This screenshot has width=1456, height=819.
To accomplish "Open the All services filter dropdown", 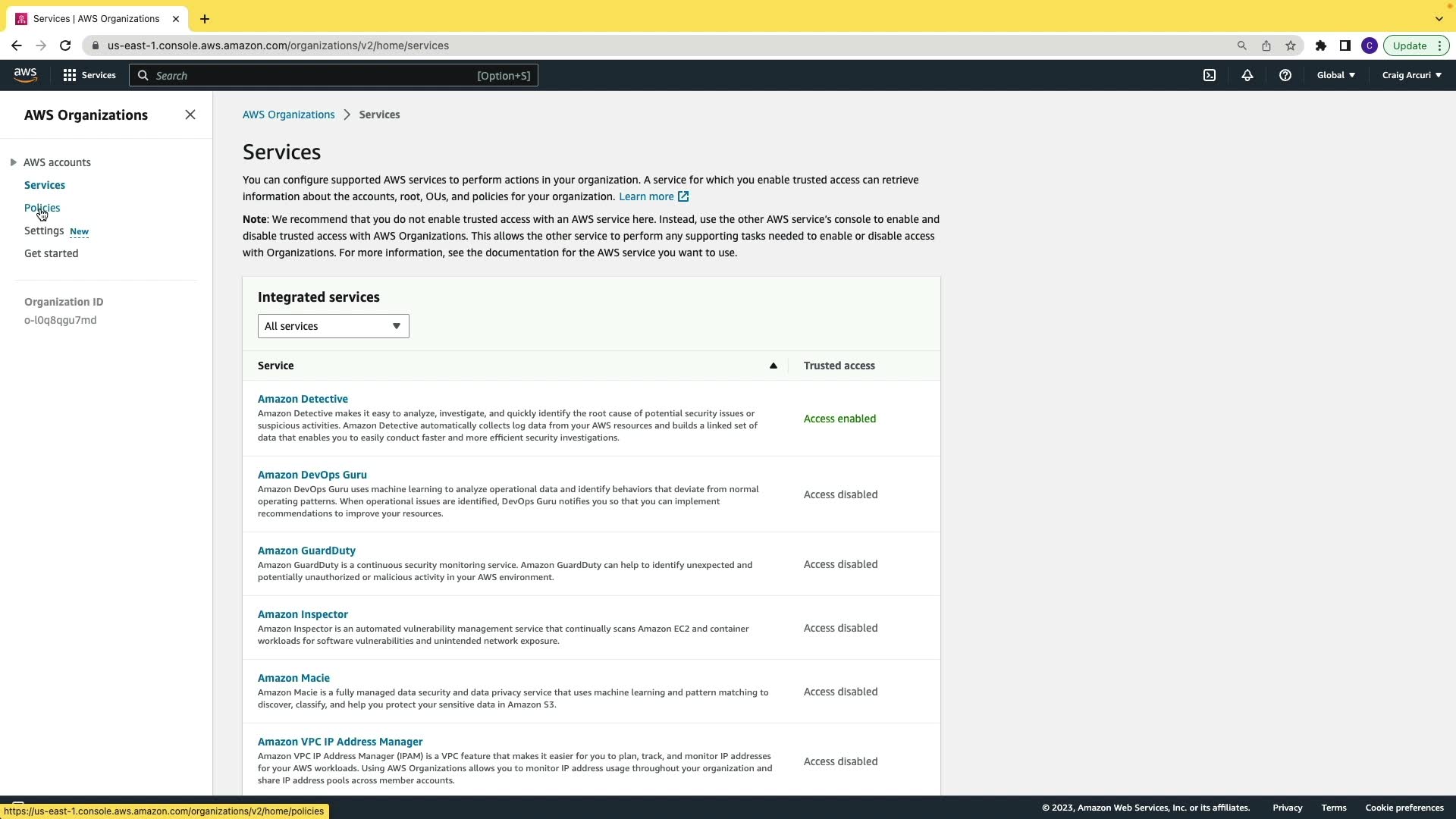I will tap(333, 326).
